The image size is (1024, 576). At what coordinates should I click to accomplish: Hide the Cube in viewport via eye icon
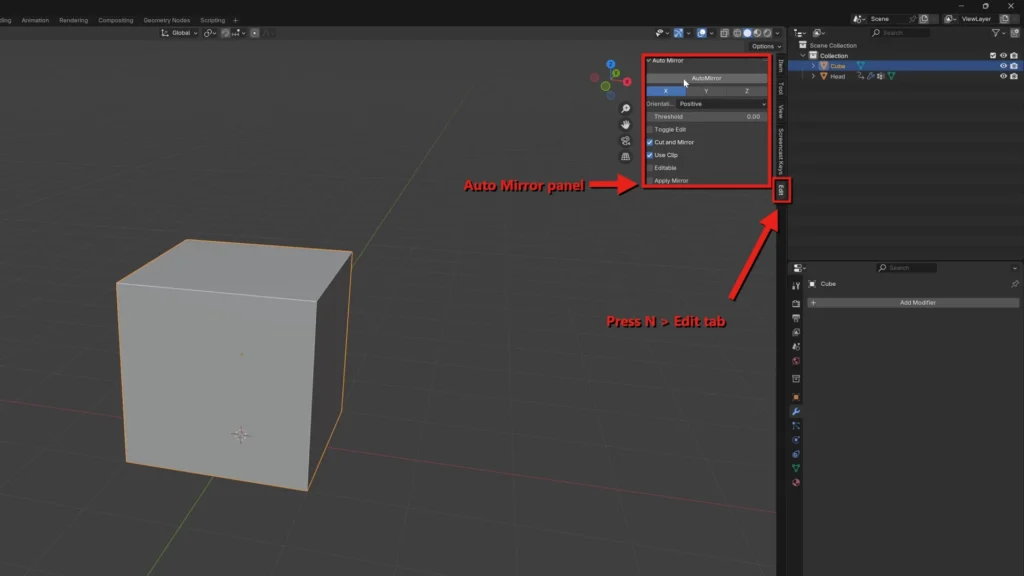(x=1003, y=66)
